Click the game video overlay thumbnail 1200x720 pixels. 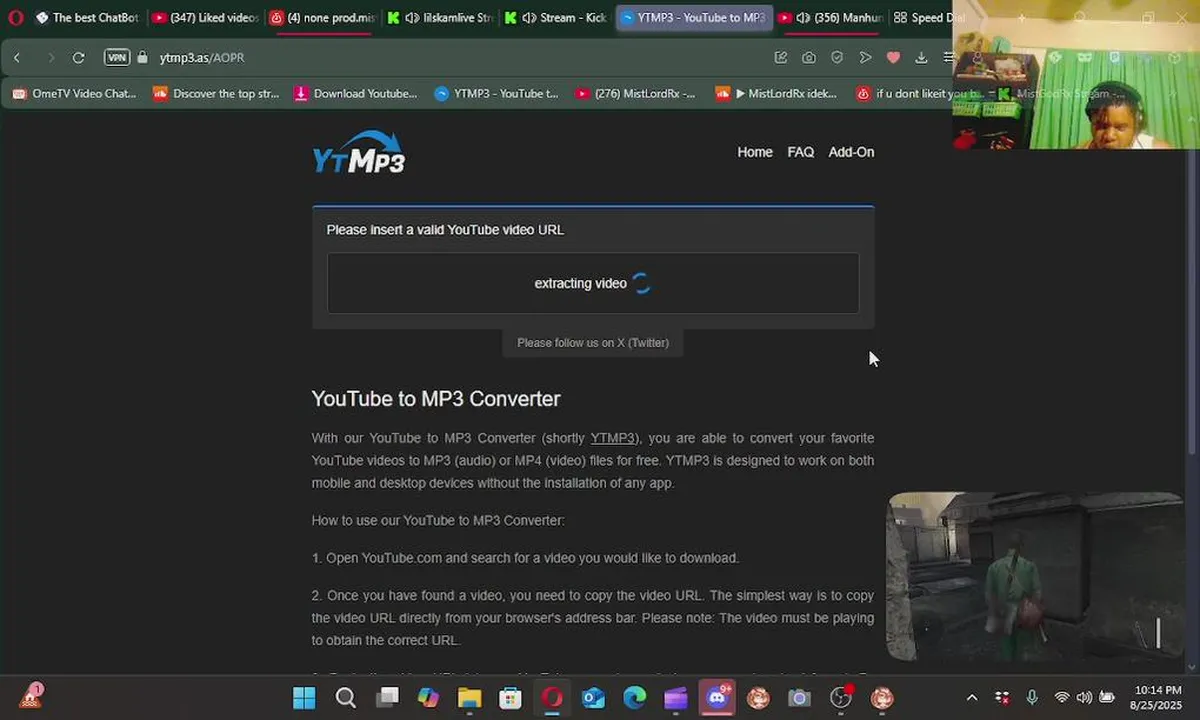(x=1035, y=576)
